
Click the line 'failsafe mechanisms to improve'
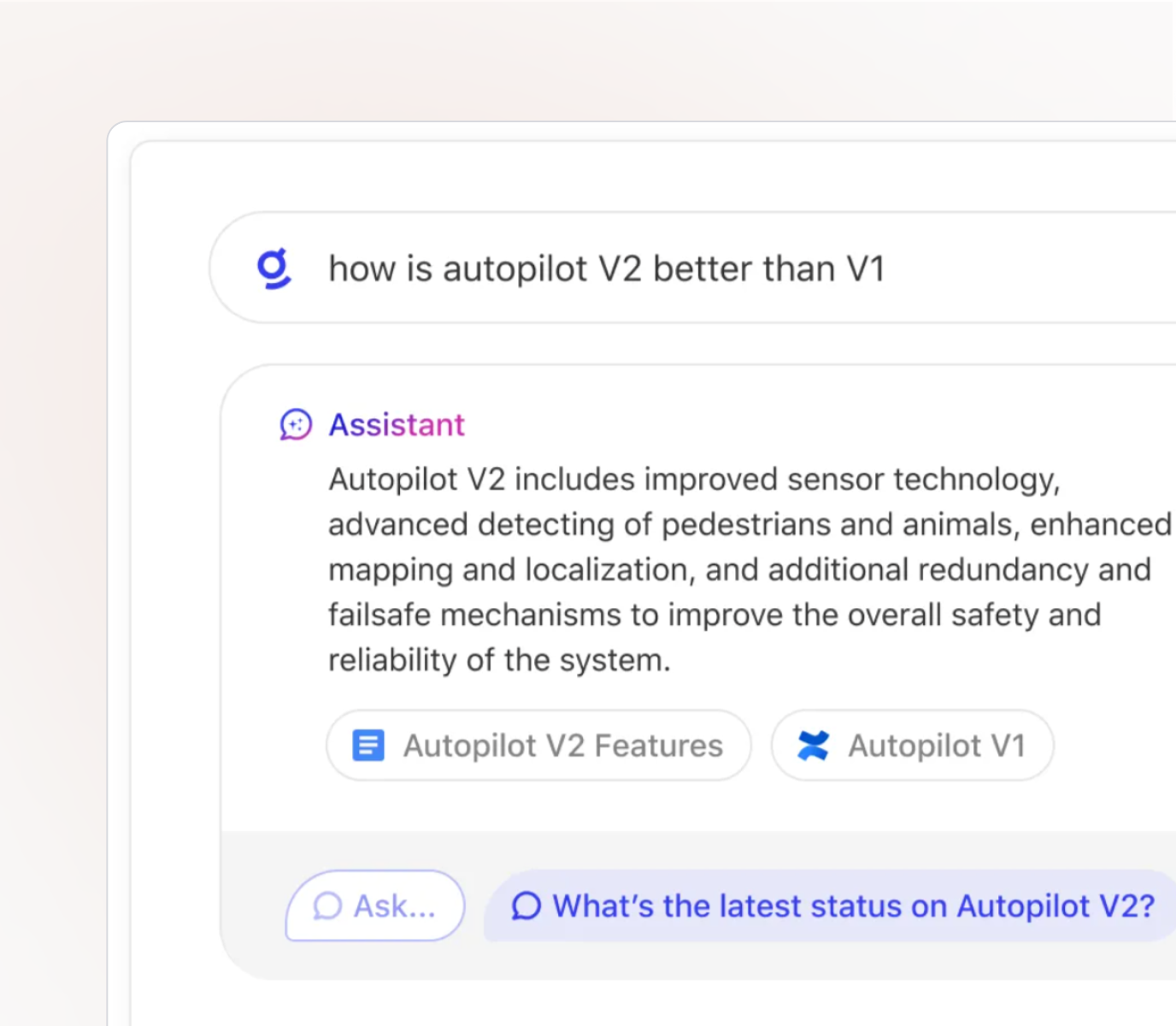pos(714,616)
